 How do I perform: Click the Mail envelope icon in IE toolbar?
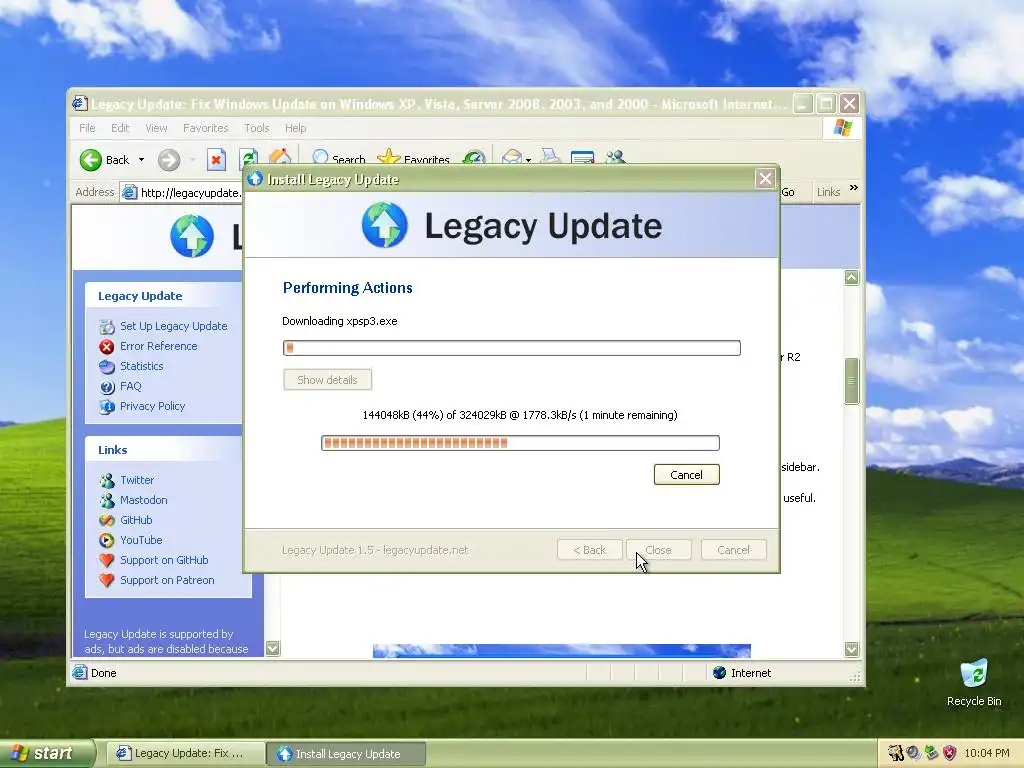512,157
